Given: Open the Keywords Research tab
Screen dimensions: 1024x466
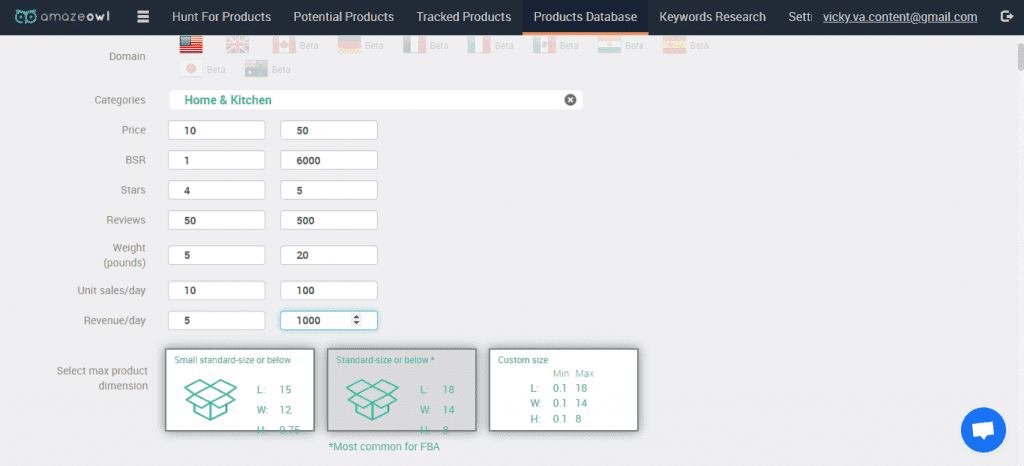Looking at the screenshot, I should point(712,17).
